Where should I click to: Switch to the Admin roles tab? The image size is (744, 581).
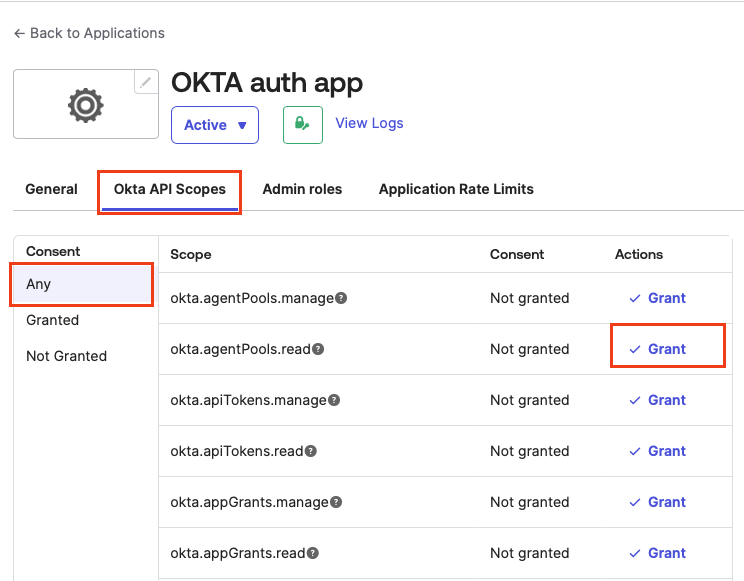point(302,189)
